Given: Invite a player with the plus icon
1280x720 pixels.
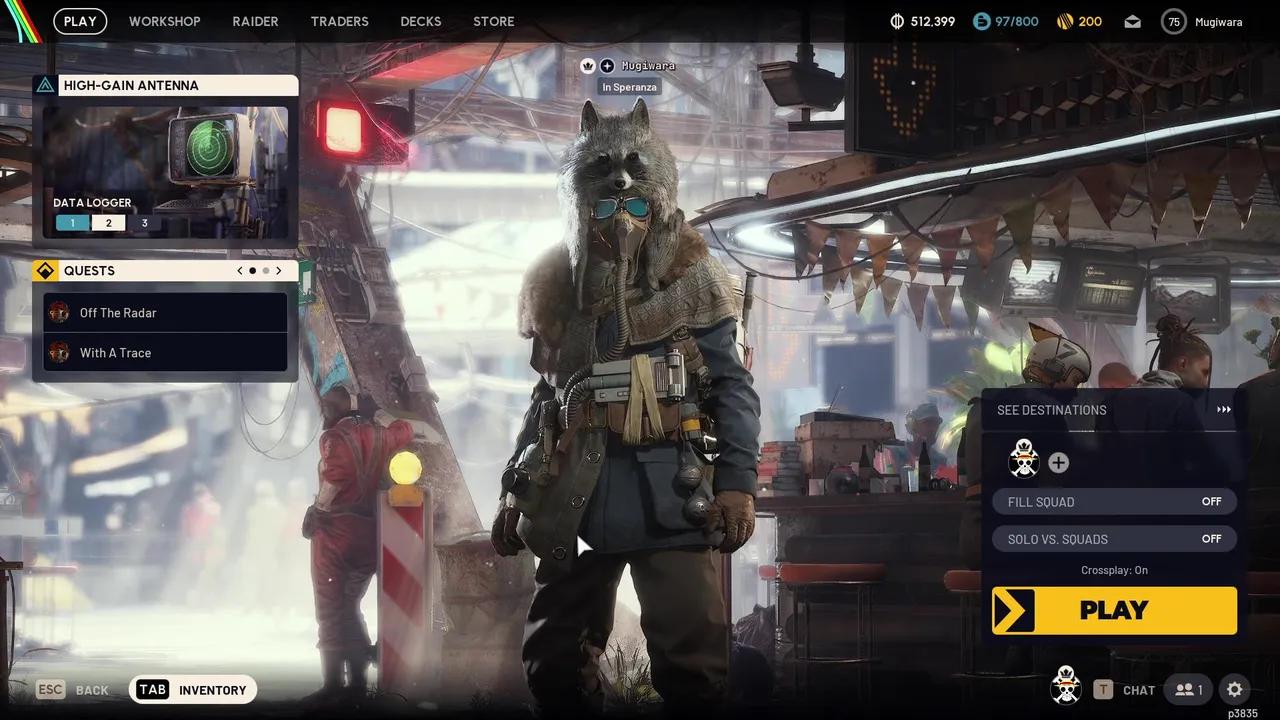Looking at the screenshot, I should 1058,462.
